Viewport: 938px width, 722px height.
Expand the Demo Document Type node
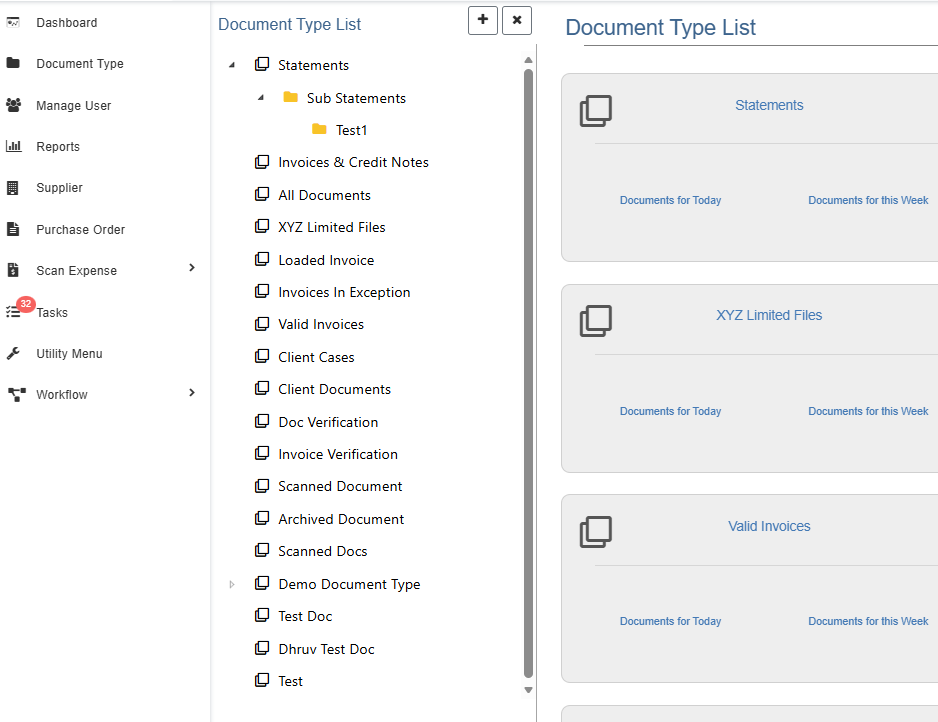click(x=232, y=584)
